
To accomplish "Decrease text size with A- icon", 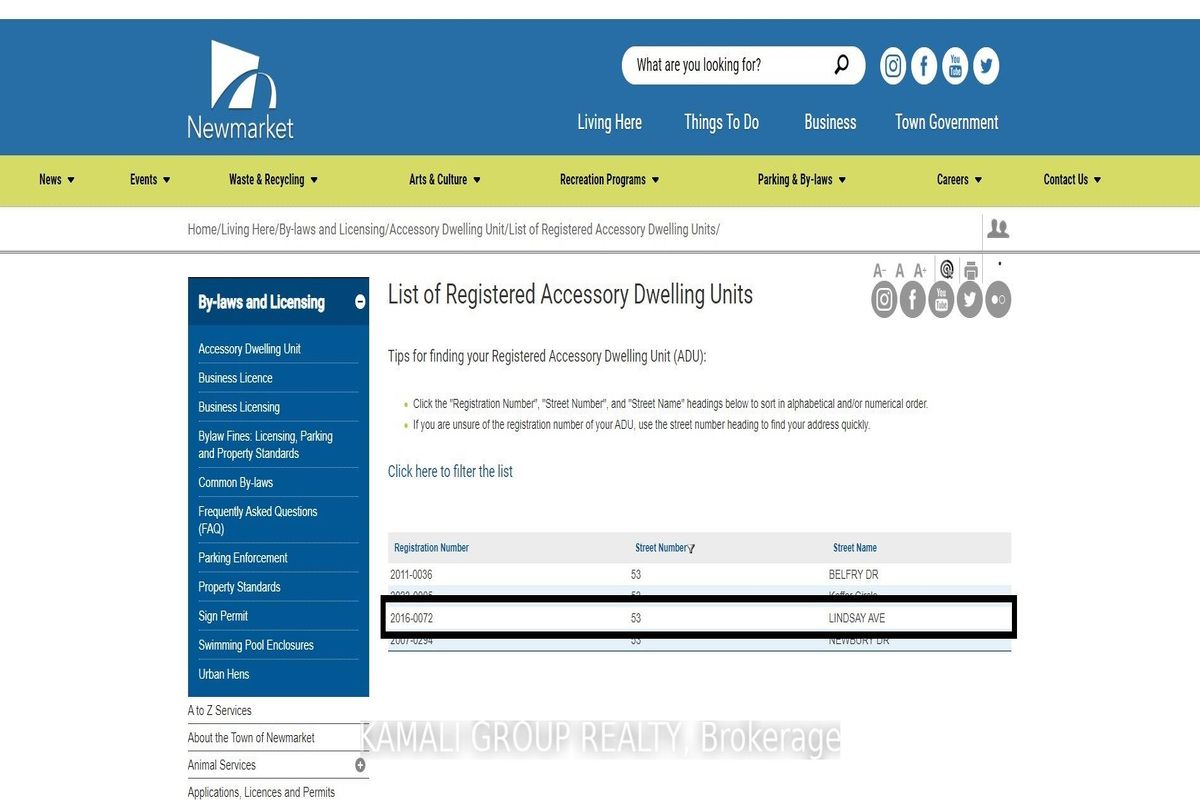I will click(x=880, y=271).
